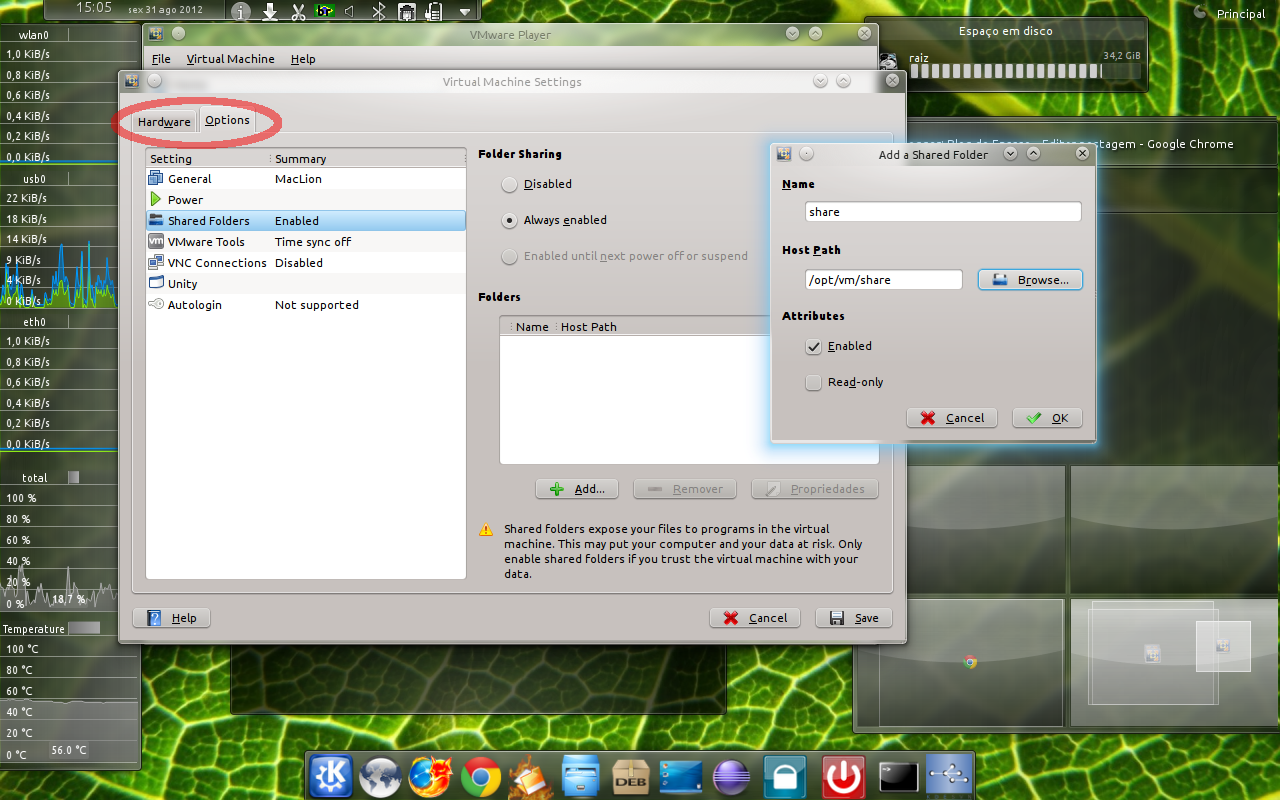
Task: Click the Bluetooth tray icon
Action: click(379, 12)
